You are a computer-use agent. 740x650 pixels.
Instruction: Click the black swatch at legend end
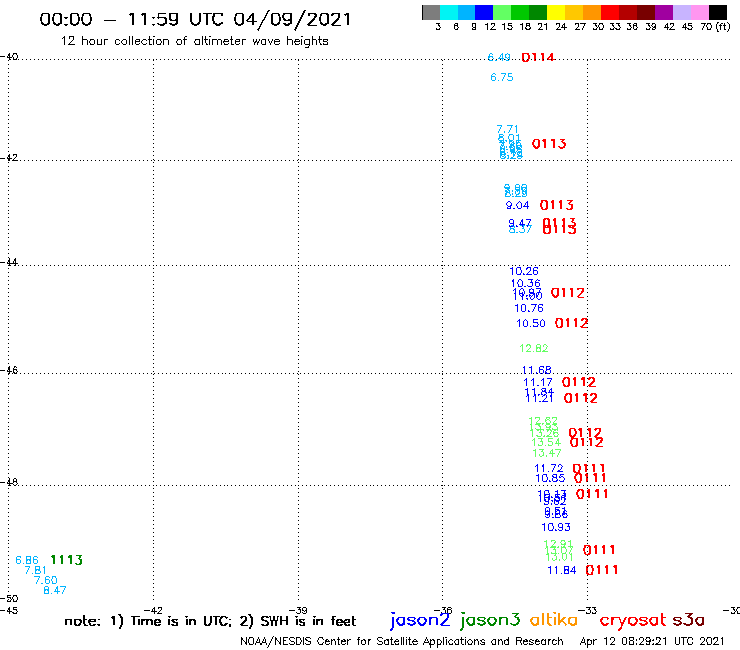[718, 12]
